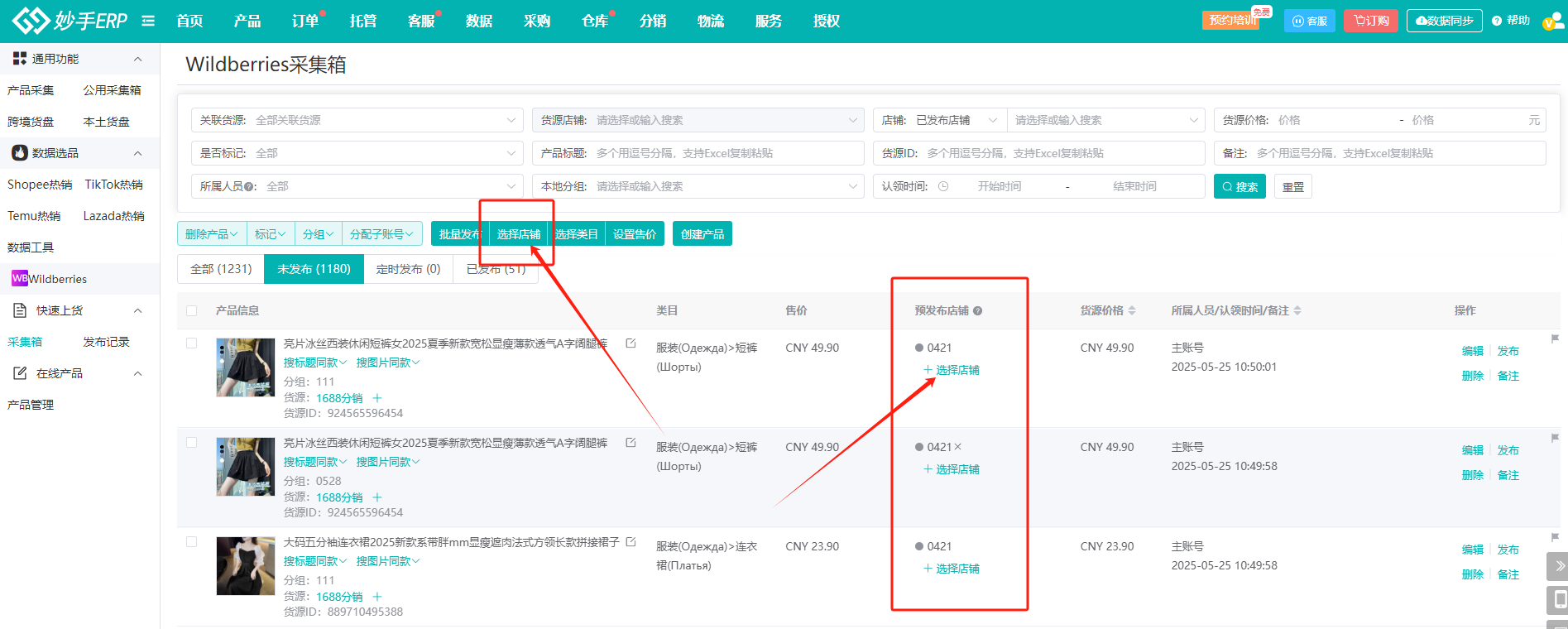Open the 是否标记 dropdown
This screenshot has height=629, width=1568.
pos(357,153)
